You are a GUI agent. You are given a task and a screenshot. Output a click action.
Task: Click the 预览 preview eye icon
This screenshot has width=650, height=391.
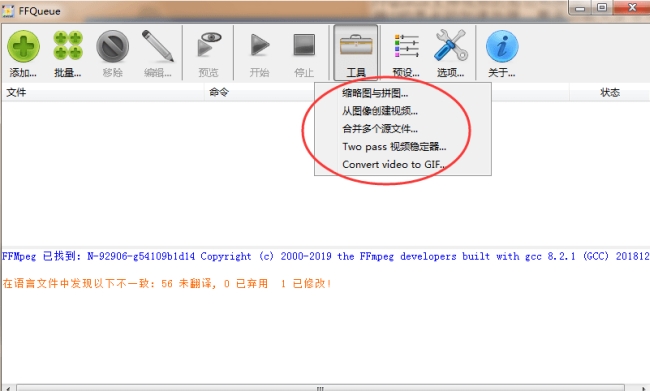tap(209, 45)
